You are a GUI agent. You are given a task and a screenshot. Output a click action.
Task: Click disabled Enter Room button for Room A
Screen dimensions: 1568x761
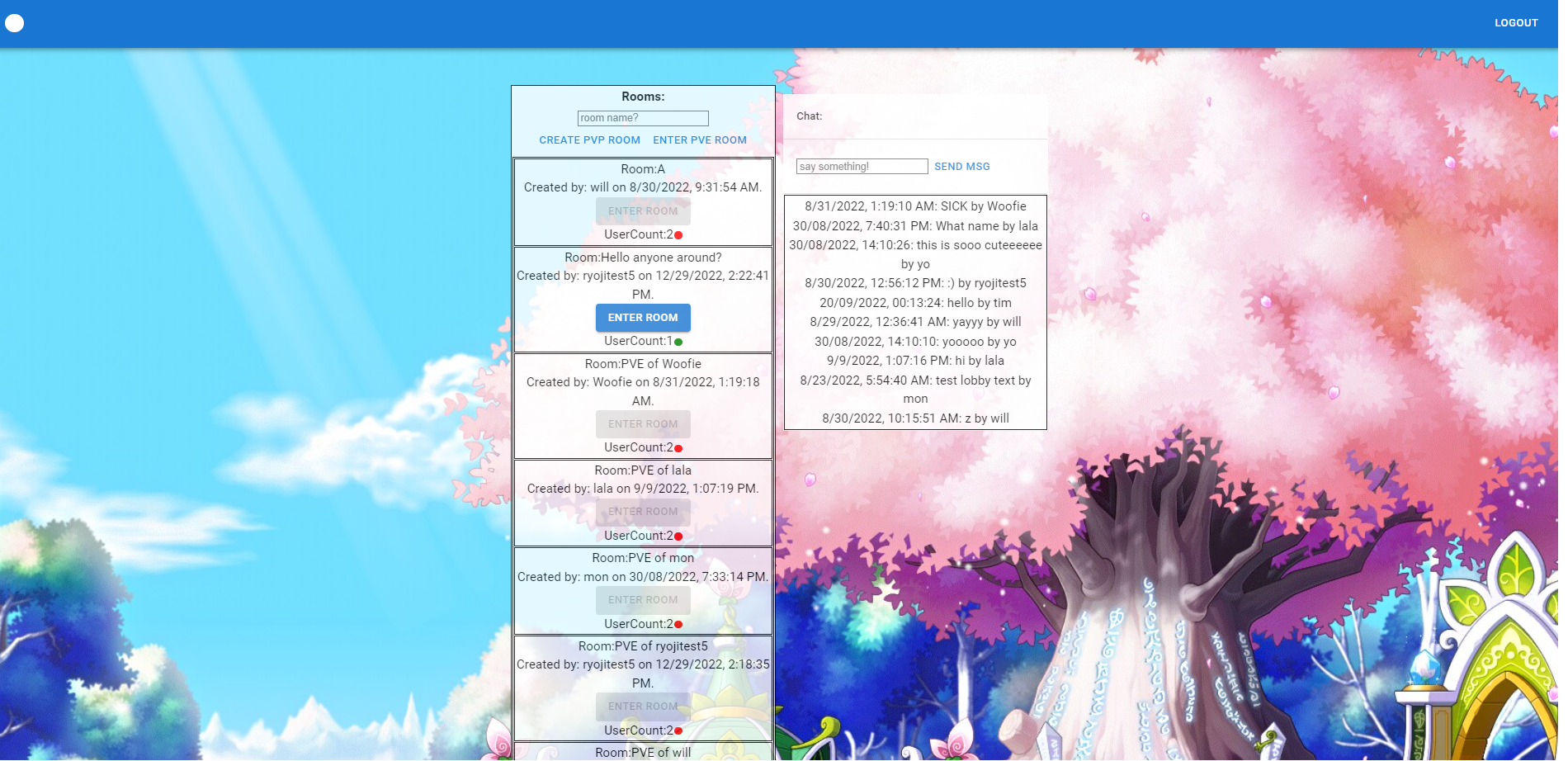coord(643,211)
